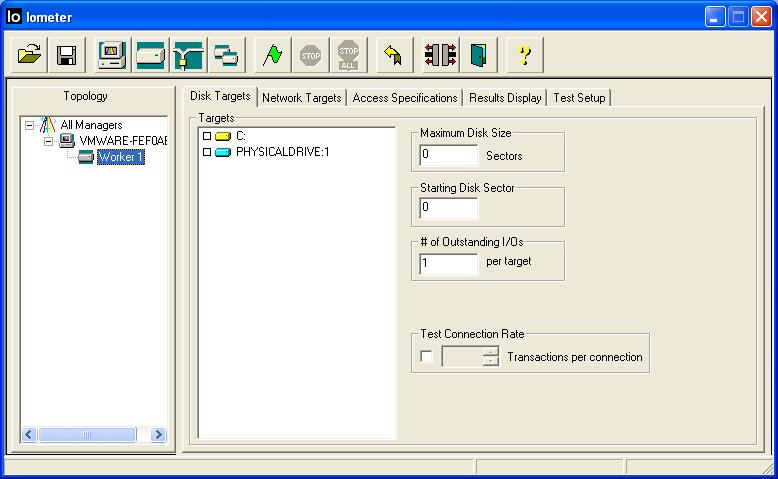This screenshot has width=778, height=479.
Task: Start tests with the green flag
Action: [272, 55]
